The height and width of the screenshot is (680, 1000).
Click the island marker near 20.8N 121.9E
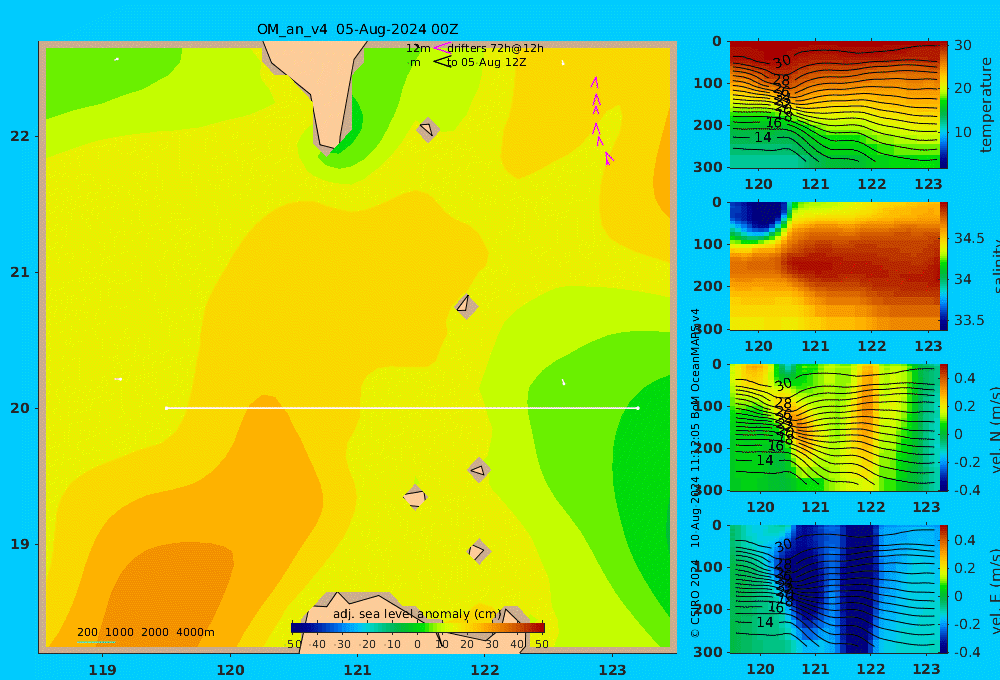coord(466,306)
